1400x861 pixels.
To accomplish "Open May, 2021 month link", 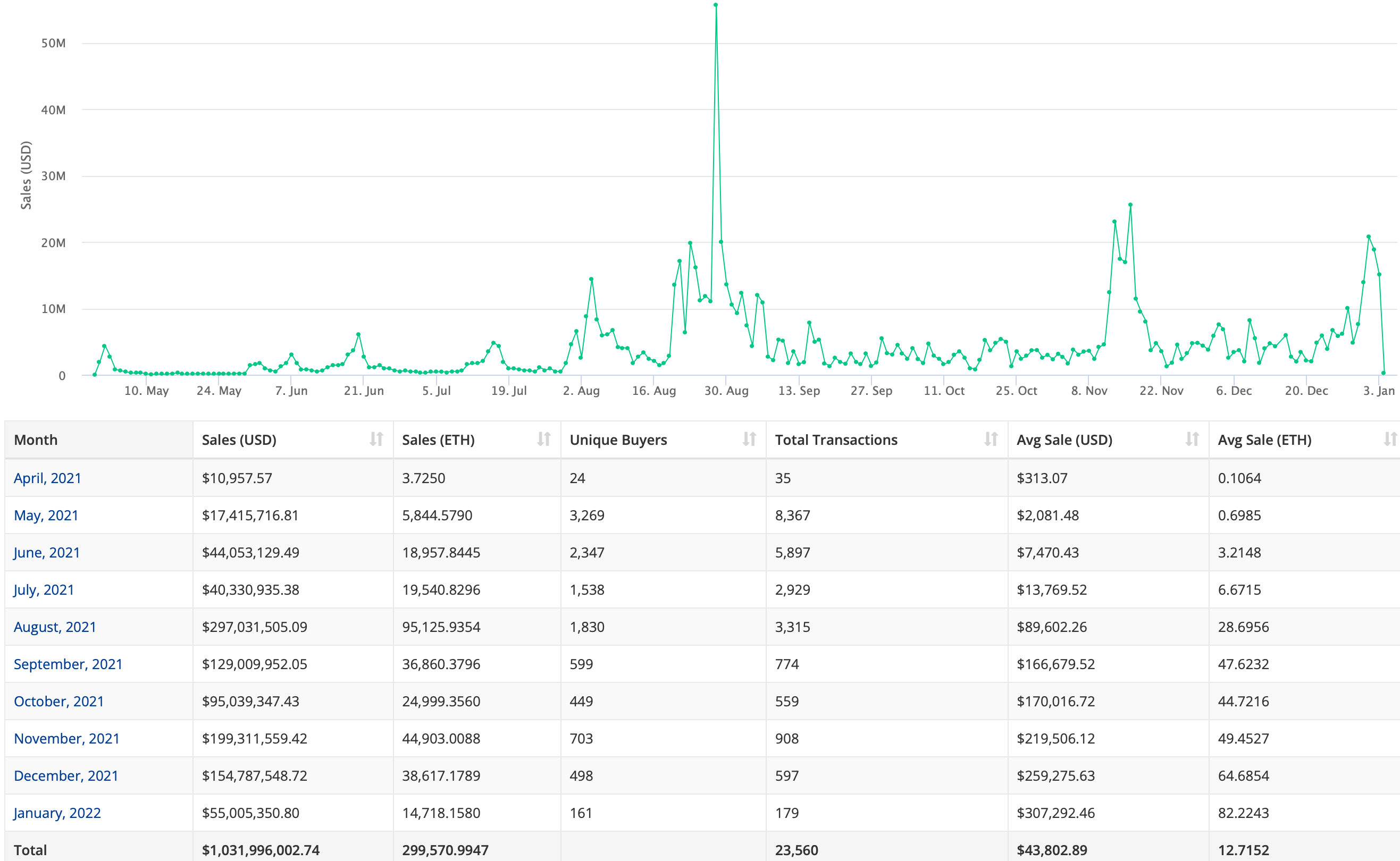I will 46,516.
